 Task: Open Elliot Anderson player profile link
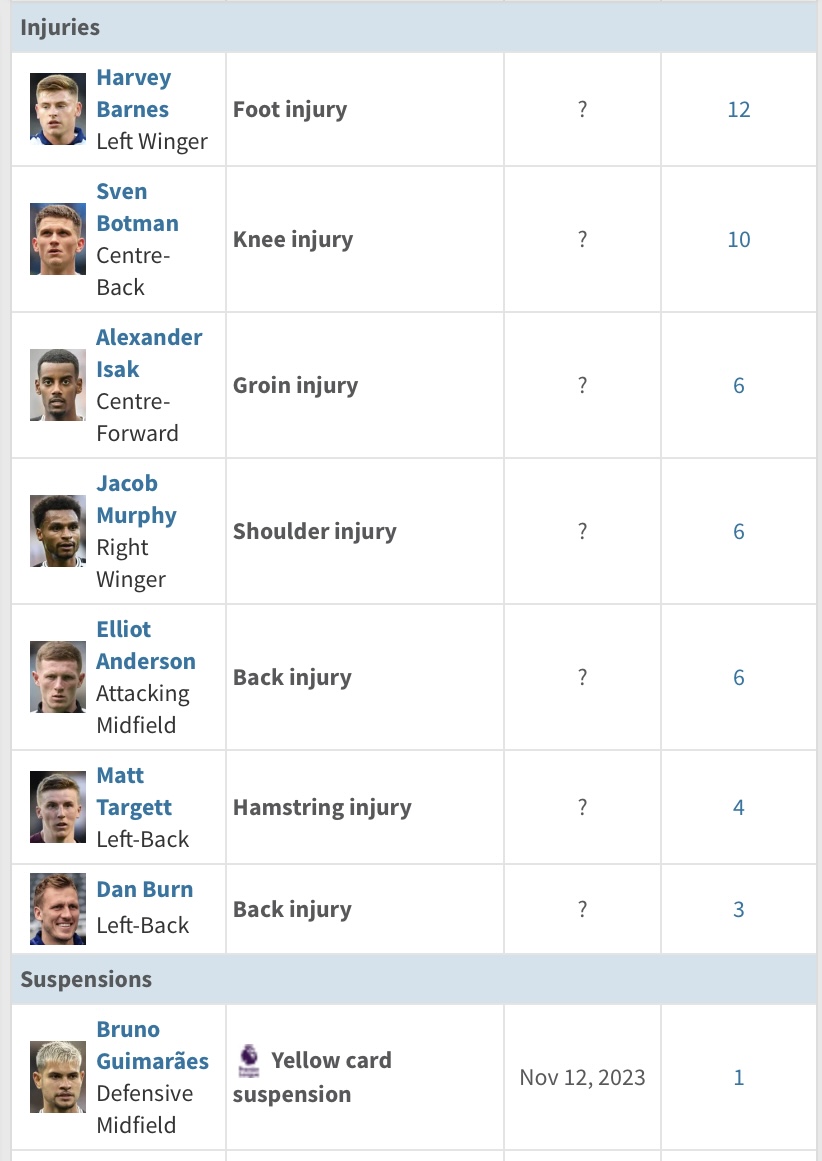[x=146, y=645]
